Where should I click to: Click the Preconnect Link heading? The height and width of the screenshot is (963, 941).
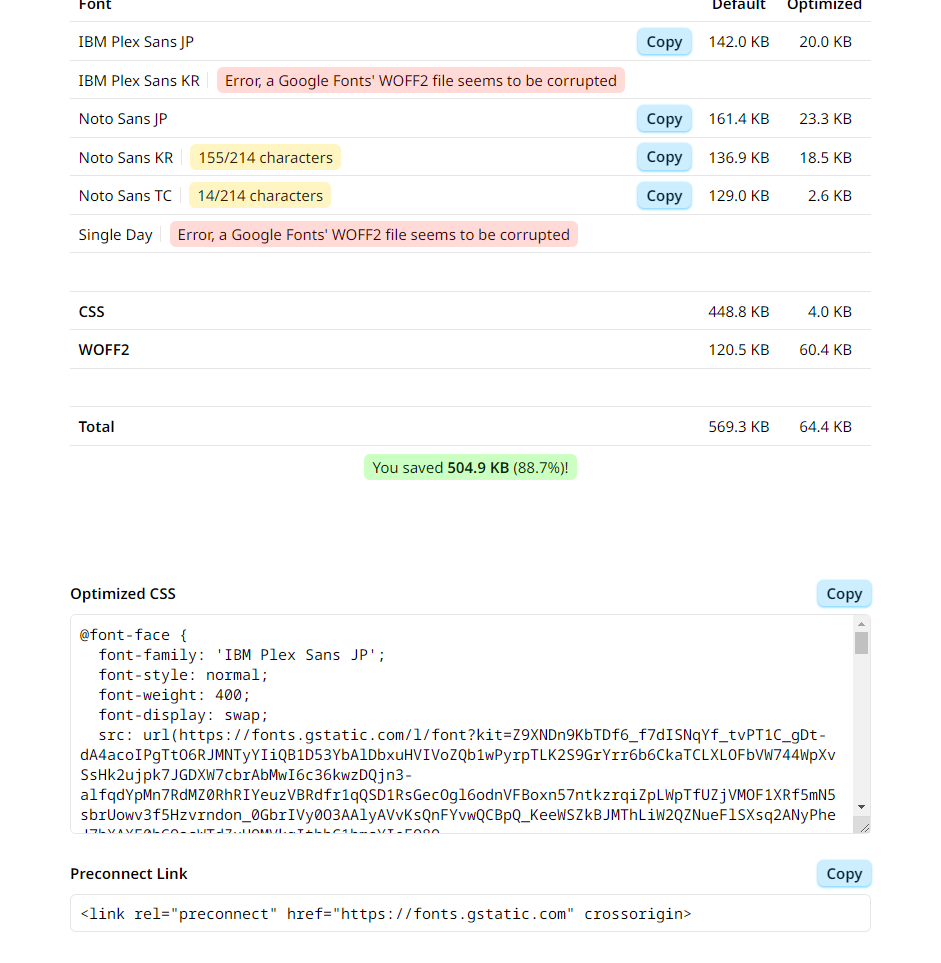coord(129,874)
